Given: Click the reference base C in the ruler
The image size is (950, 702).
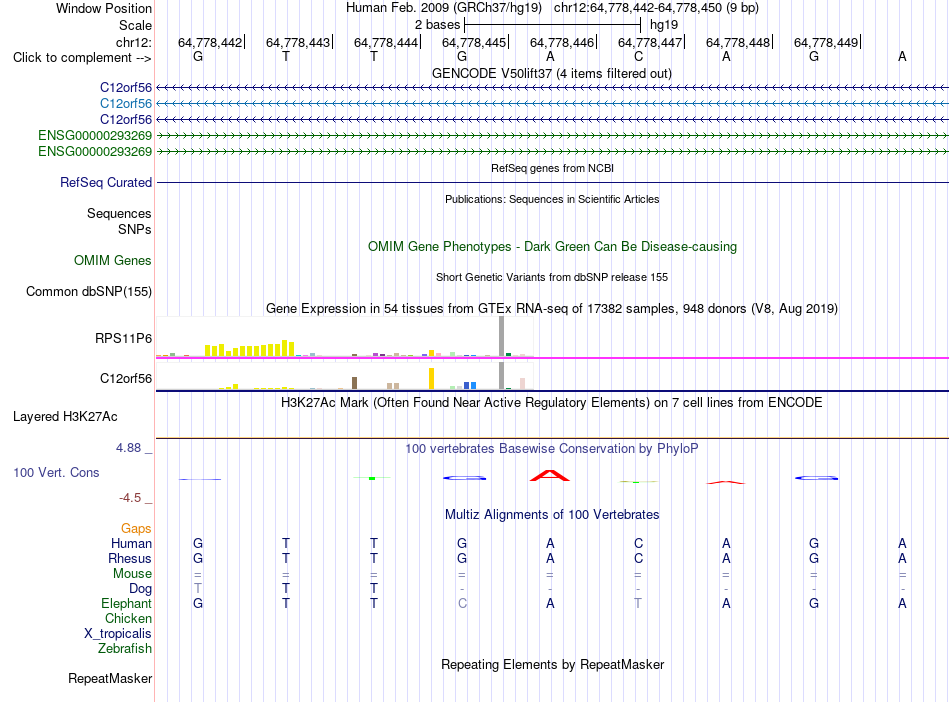Looking at the screenshot, I should (638, 57).
